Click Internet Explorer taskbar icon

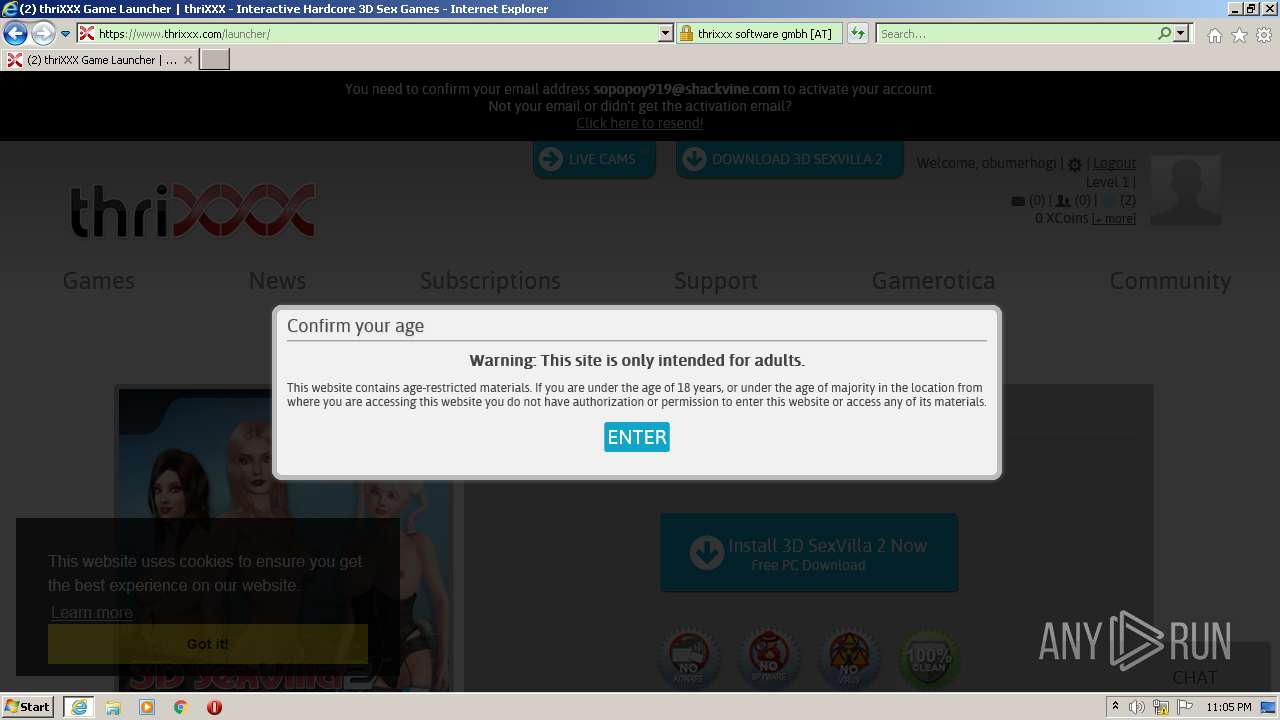(x=78, y=707)
